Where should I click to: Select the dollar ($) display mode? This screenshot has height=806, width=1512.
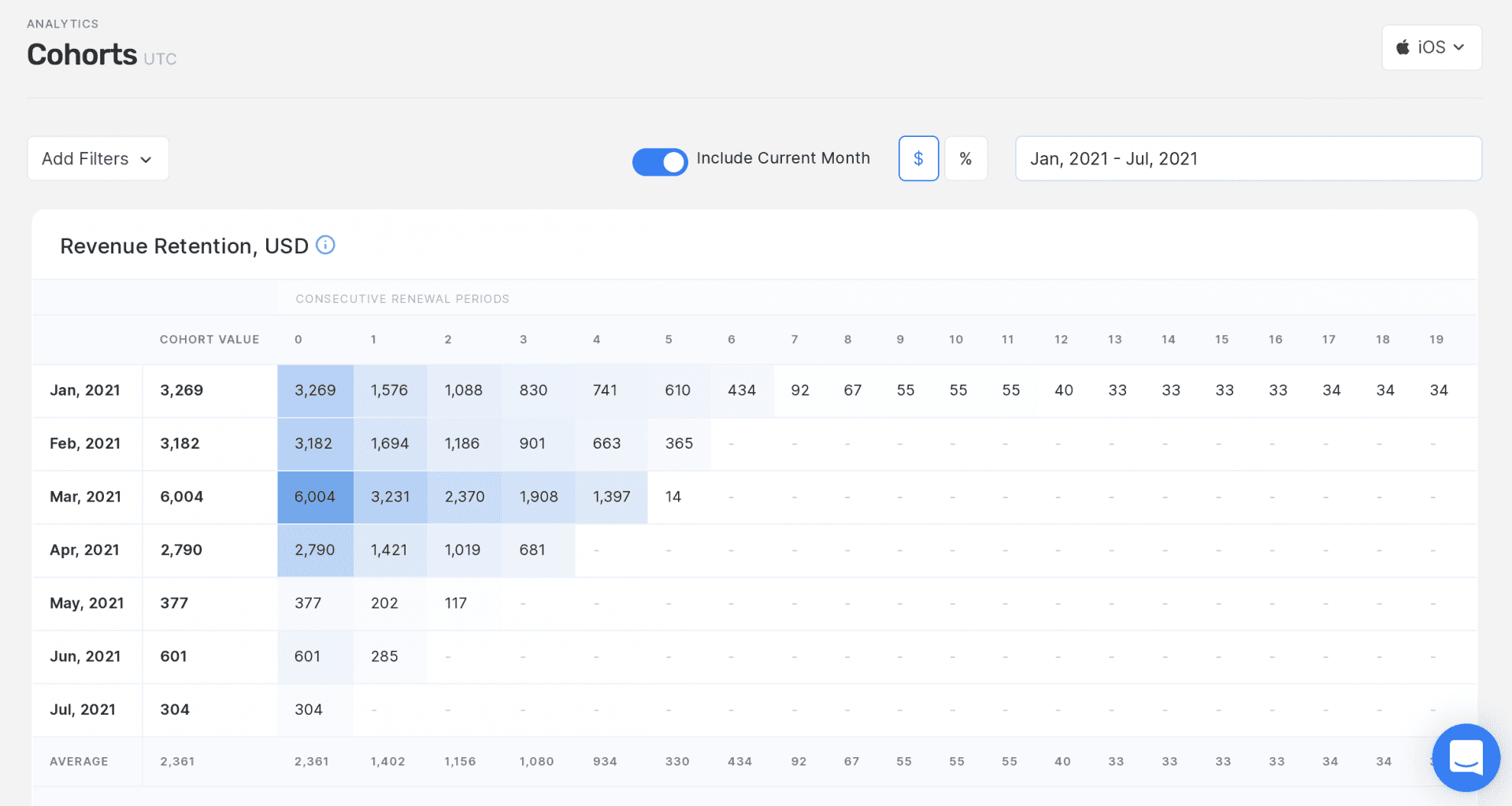tap(918, 158)
